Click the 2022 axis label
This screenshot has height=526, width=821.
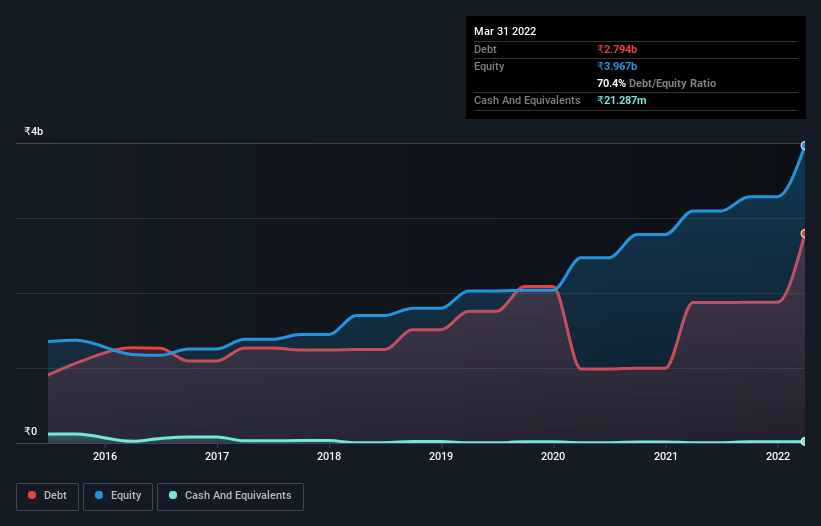click(x=778, y=456)
